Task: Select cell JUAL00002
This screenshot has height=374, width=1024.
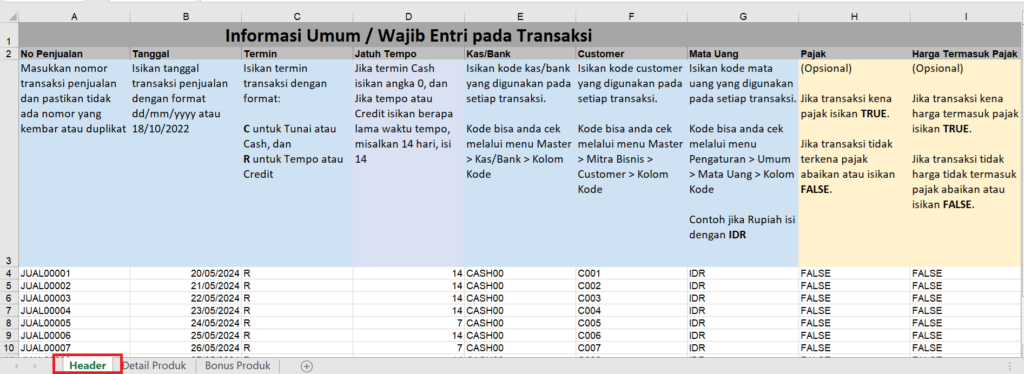Action: coord(74,286)
